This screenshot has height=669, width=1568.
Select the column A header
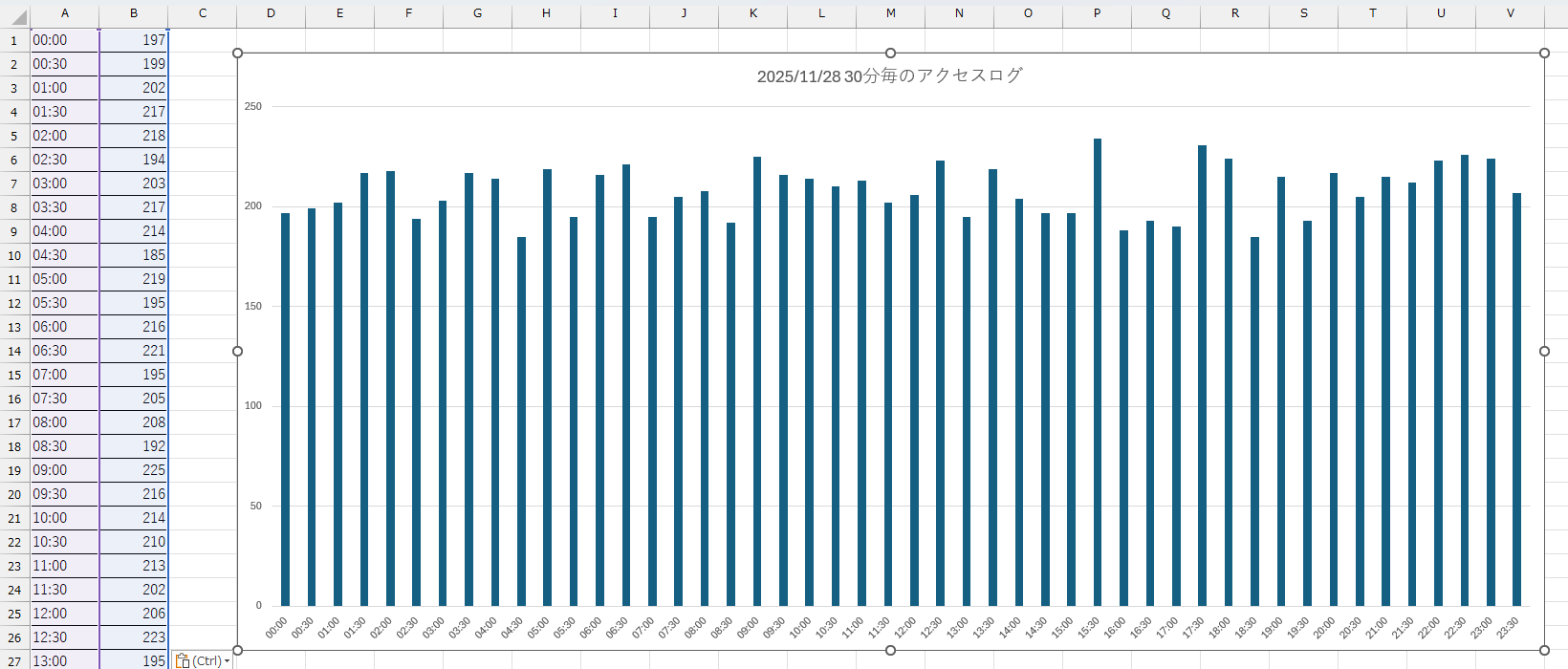64,13
